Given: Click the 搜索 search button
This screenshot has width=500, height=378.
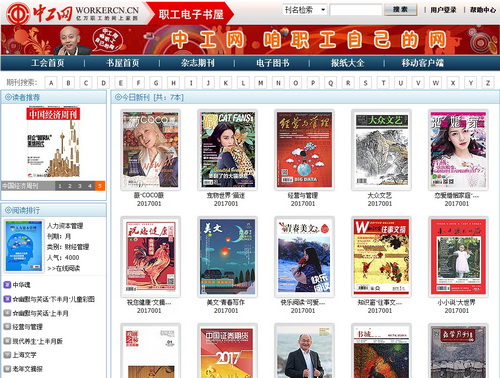Looking at the screenshot, I should coord(400,10).
